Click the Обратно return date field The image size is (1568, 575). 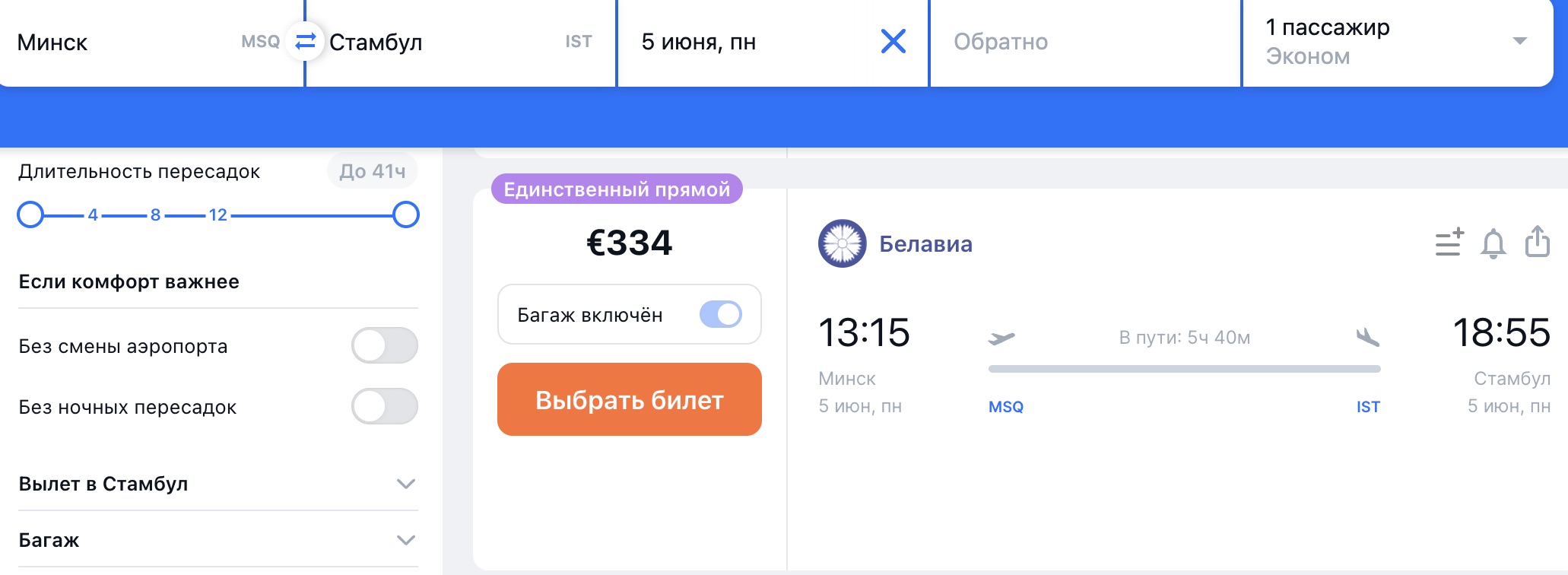[x=1084, y=42]
